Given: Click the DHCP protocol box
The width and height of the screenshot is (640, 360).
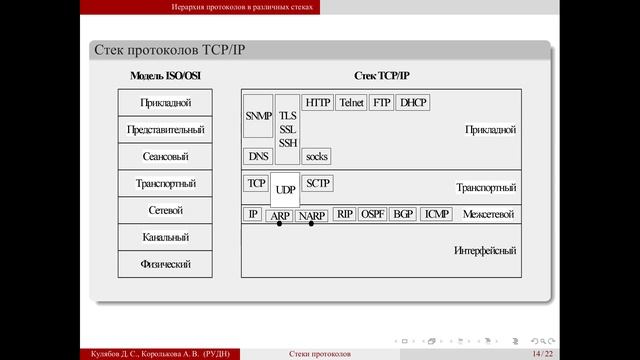Looking at the screenshot, I should point(413,102).
